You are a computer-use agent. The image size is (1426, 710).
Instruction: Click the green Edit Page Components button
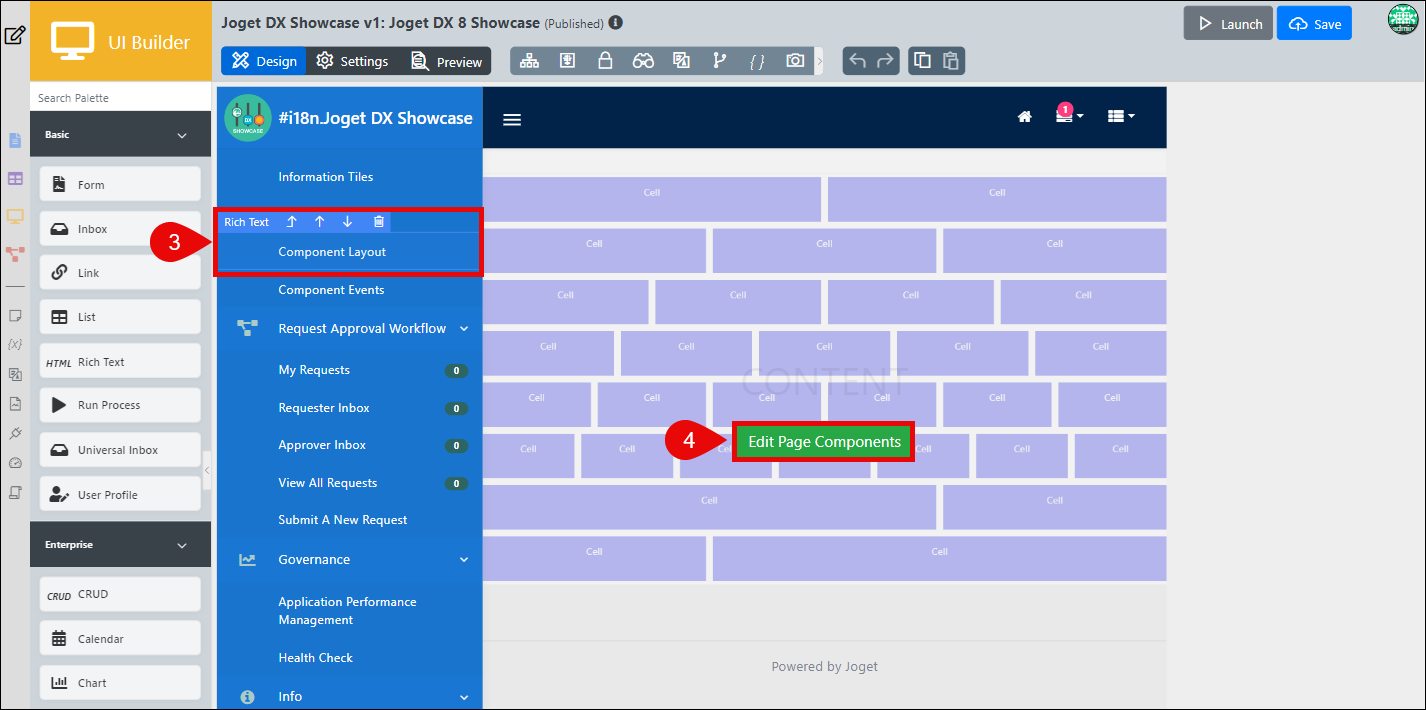click(824, 442)
